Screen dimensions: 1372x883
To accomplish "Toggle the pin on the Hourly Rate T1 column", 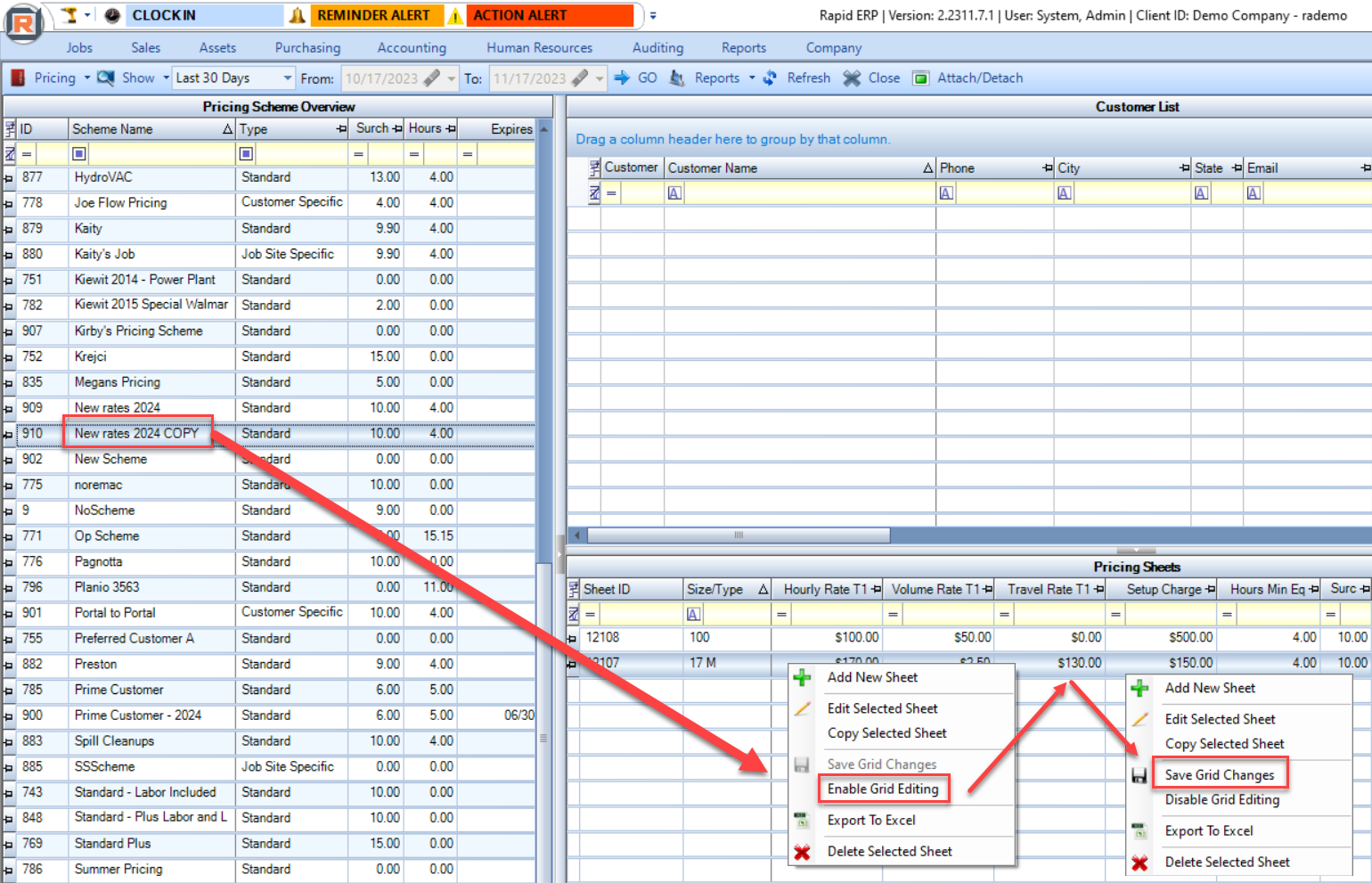I will pyautogui.click(x=876, y=589).
